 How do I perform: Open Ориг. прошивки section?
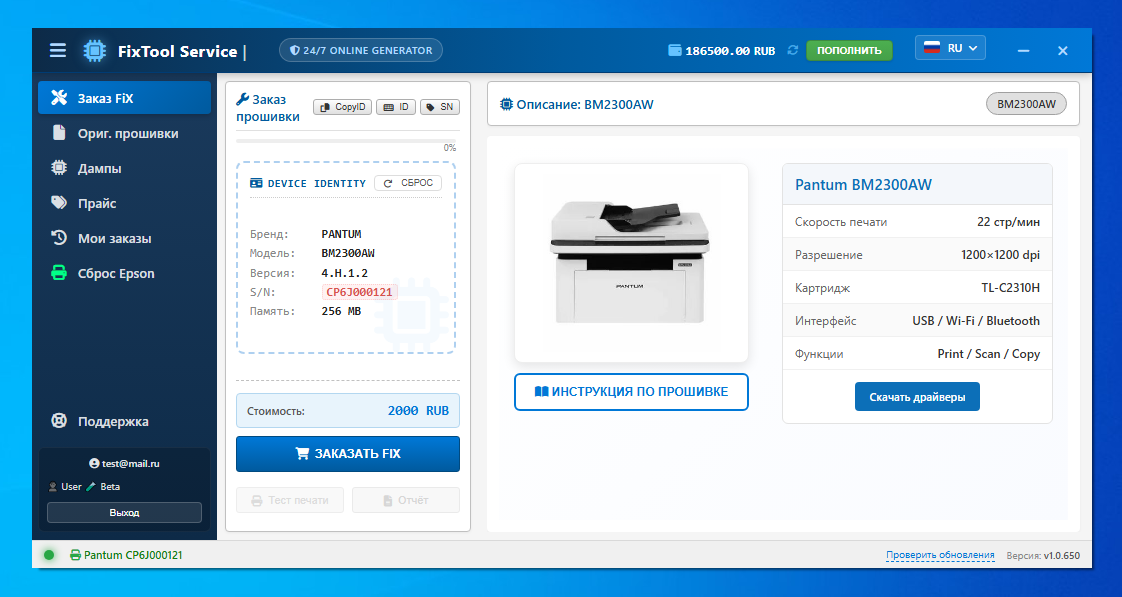(x=125, y=133)
